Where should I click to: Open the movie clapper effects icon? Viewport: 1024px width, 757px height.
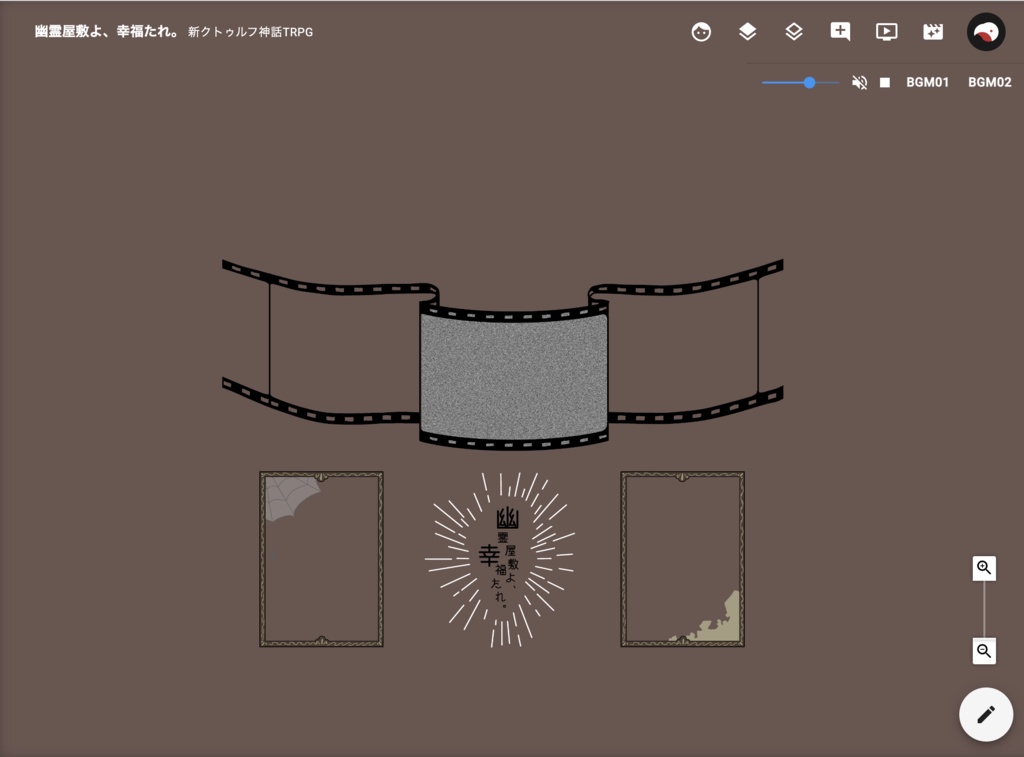coord(933,31)
